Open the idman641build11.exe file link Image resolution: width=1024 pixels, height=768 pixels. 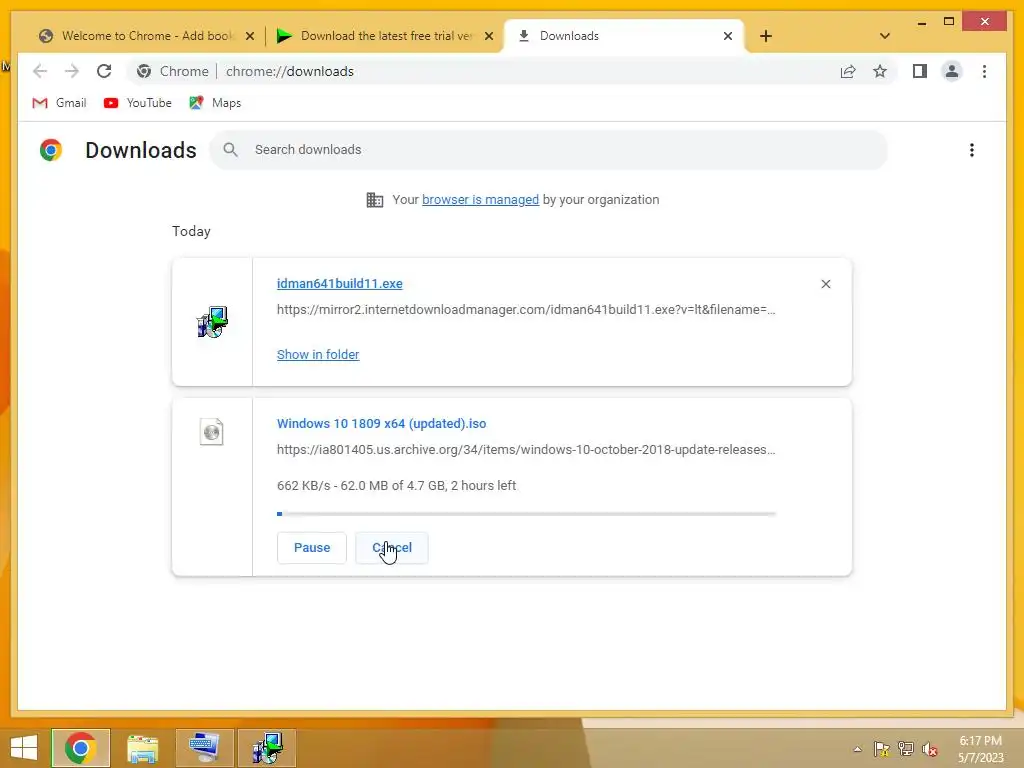point(340,283)
